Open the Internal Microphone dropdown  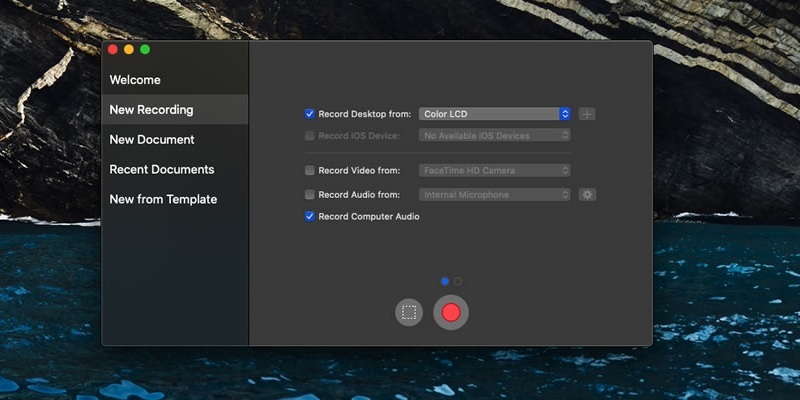click(494, 194)
